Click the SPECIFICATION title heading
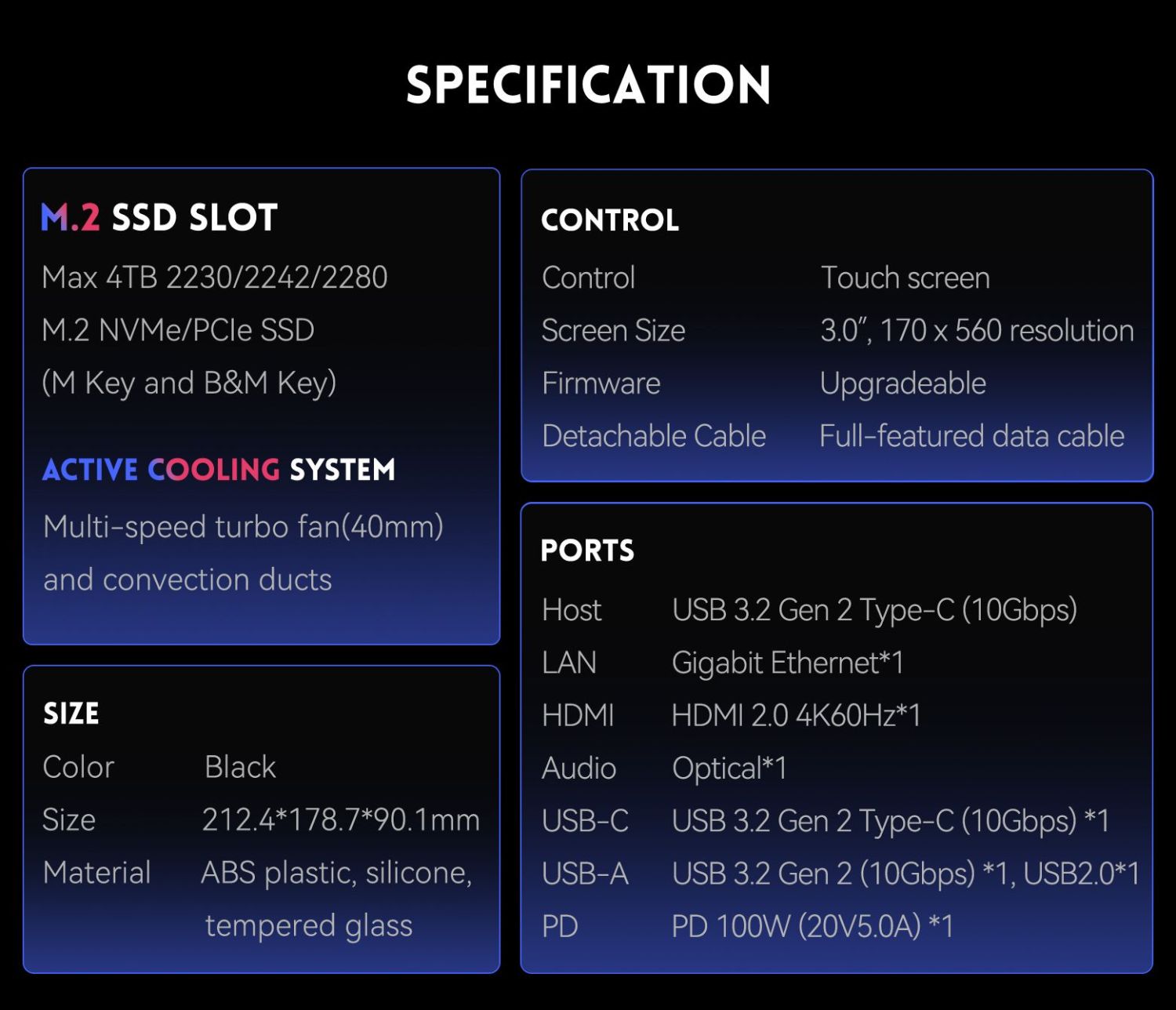Screen dimensions: 1176x1010 click(x=589, y=85)
